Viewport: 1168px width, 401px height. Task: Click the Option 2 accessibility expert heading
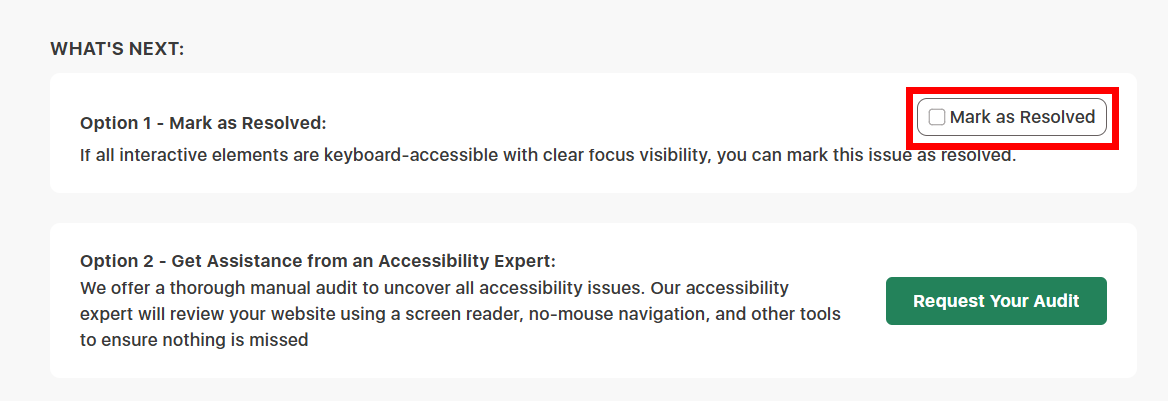pos(317,261)
